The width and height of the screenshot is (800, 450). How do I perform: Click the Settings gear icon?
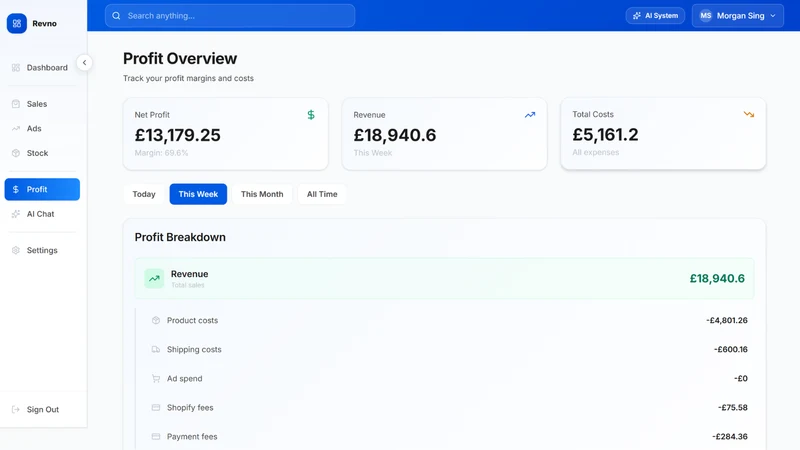[x=16, y=250]
